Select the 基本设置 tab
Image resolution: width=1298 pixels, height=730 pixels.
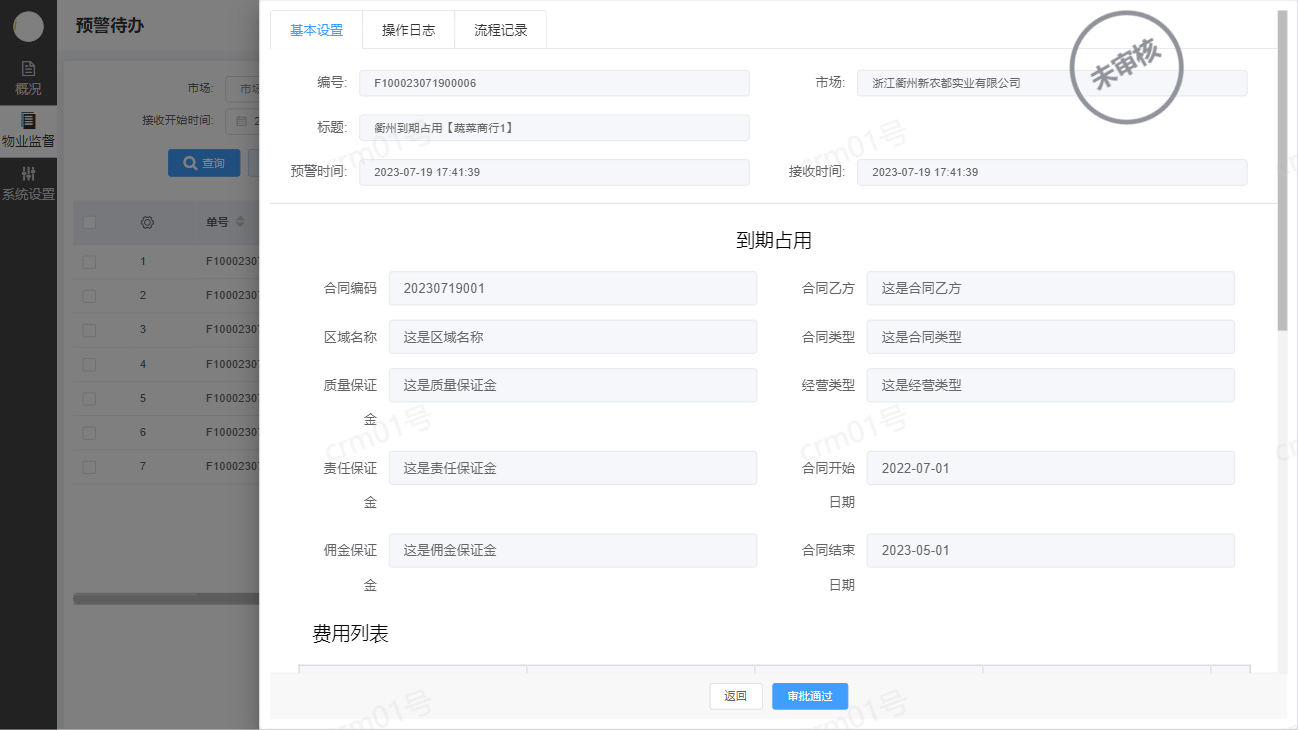(x=316, y=30)
